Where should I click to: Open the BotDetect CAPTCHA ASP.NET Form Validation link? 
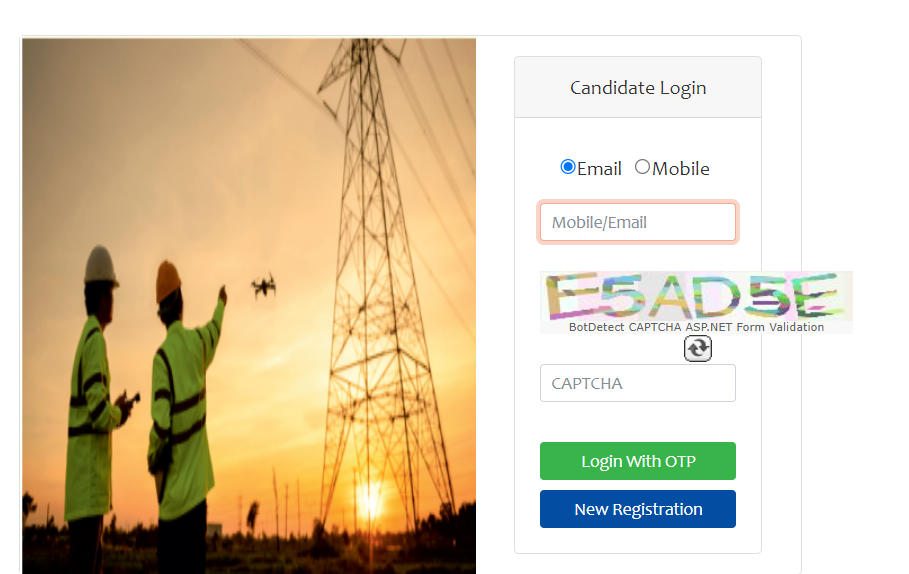(x=696, y=327)
